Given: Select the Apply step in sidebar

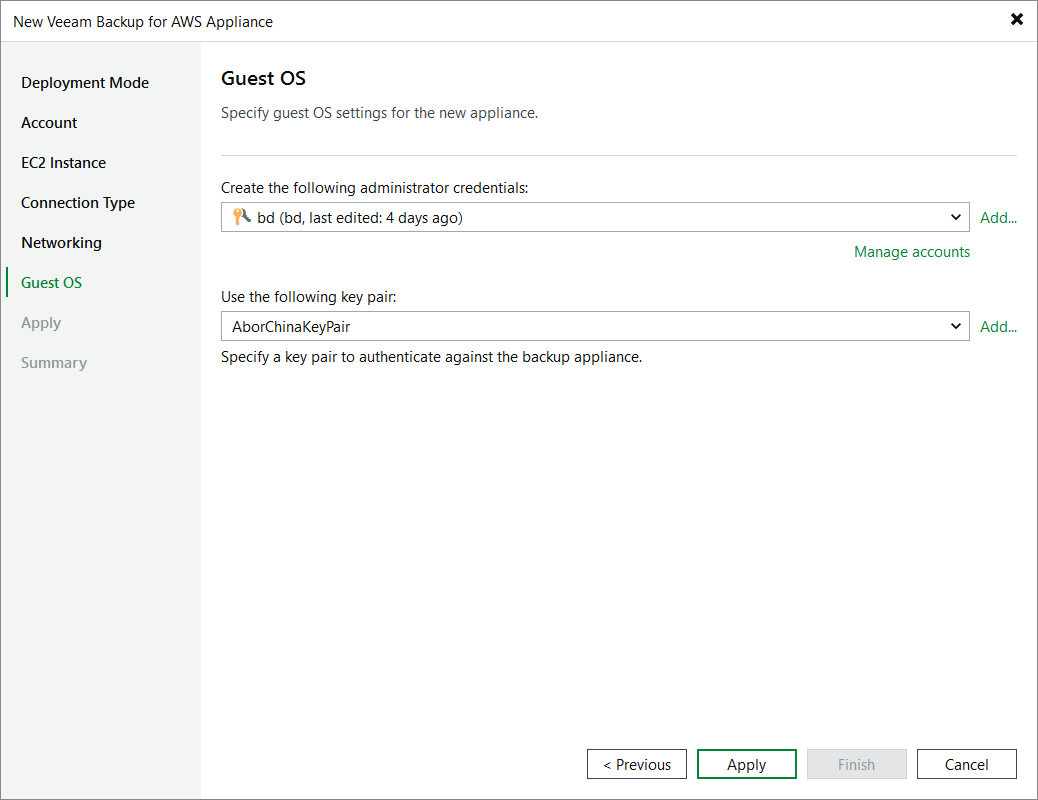Looking at the screenshot, I should [41, 323].
